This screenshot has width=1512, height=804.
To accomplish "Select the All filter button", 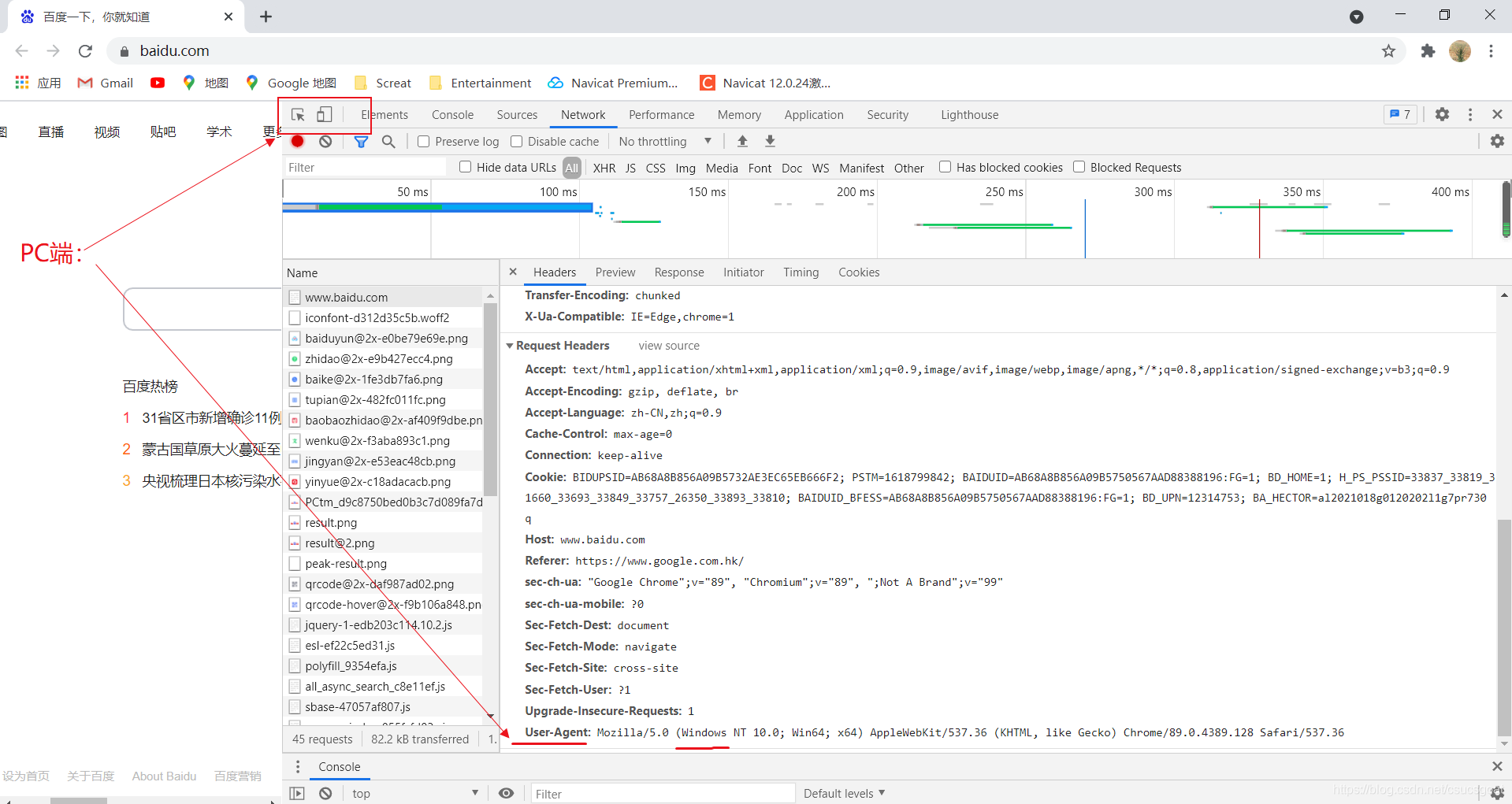I will coord(572,168).
